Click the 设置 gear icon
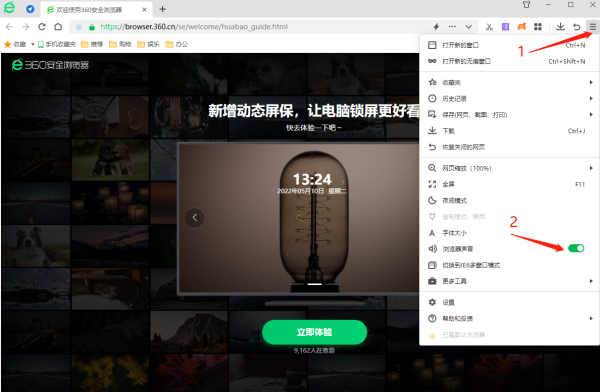This screenshot has height=392, width=600. click(432, 302)
